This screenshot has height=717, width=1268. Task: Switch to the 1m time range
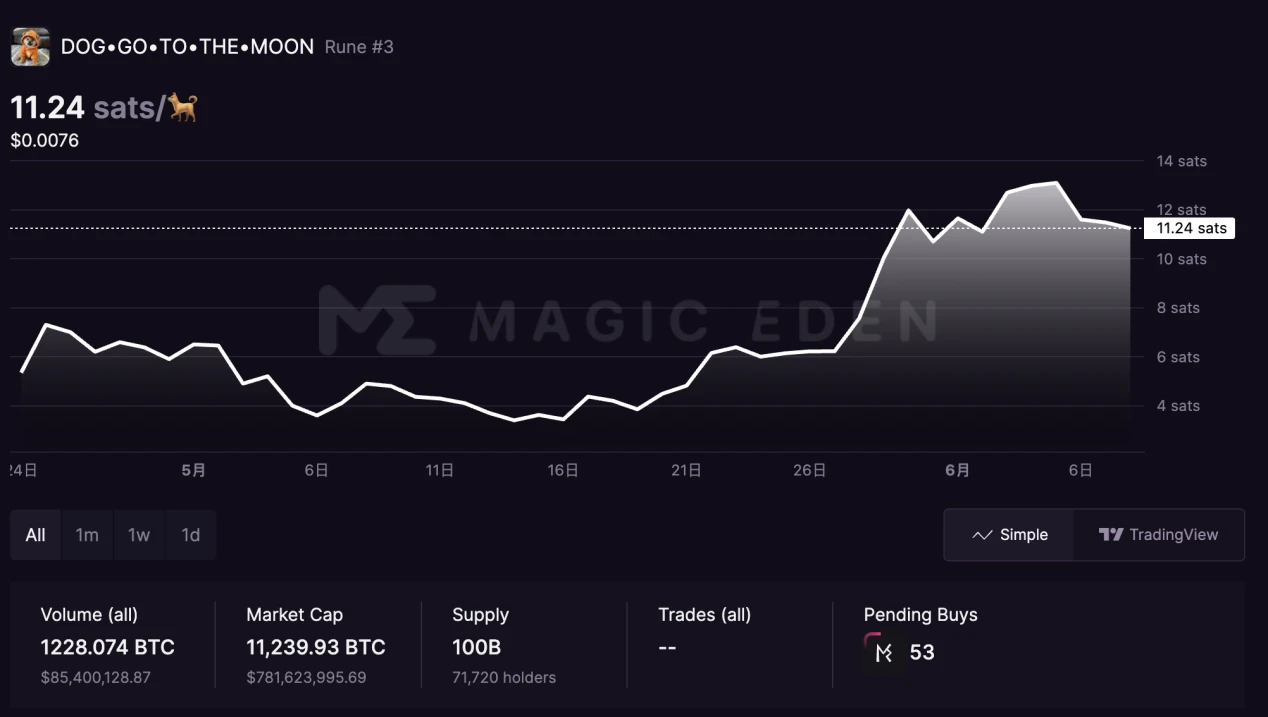pos(87,535)
